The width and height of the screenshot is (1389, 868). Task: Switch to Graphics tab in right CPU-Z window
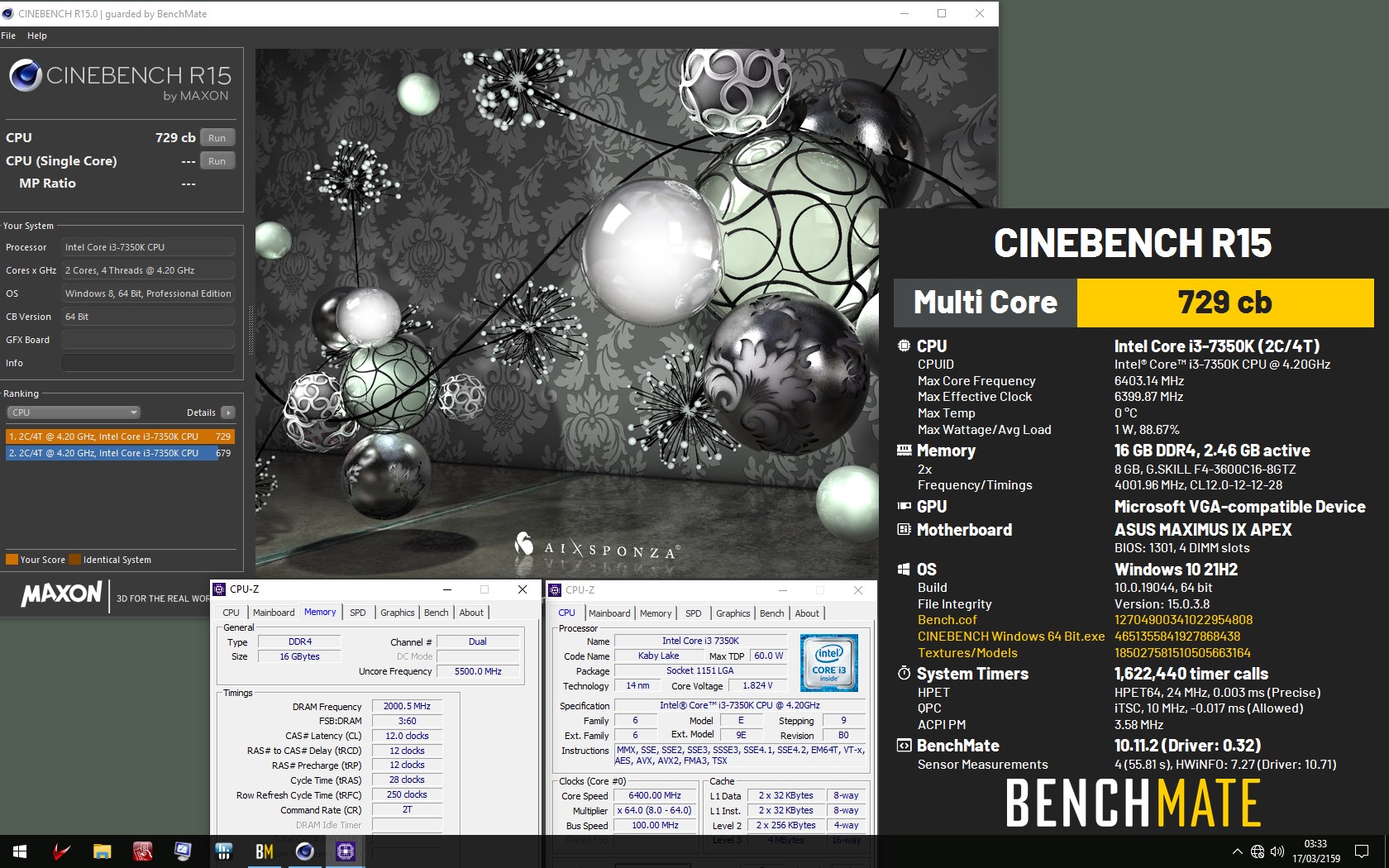pyautogui.click(x=733, y=613)
